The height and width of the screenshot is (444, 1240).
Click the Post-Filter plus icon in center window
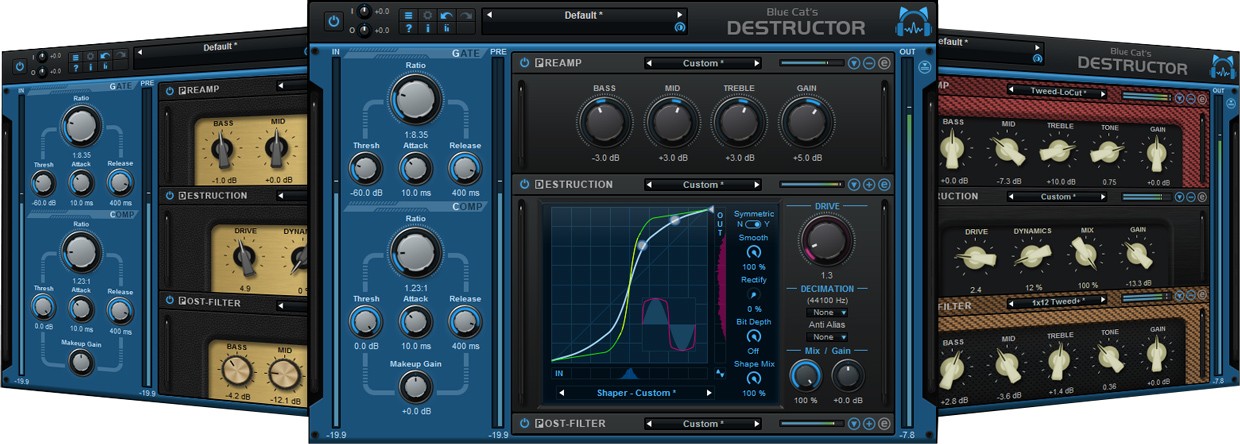(x=869, y=424)
